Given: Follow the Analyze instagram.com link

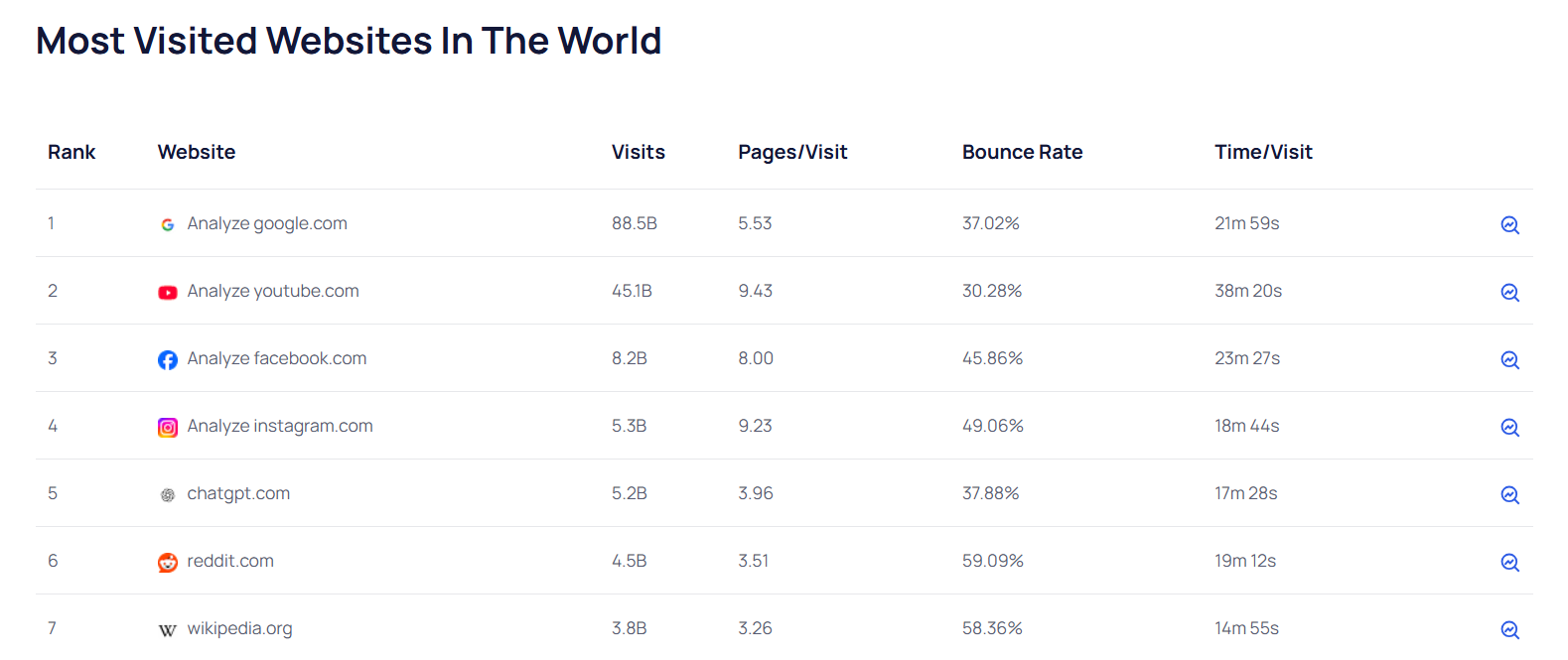Looking at the screenshot, I should [x=280, y=426].
